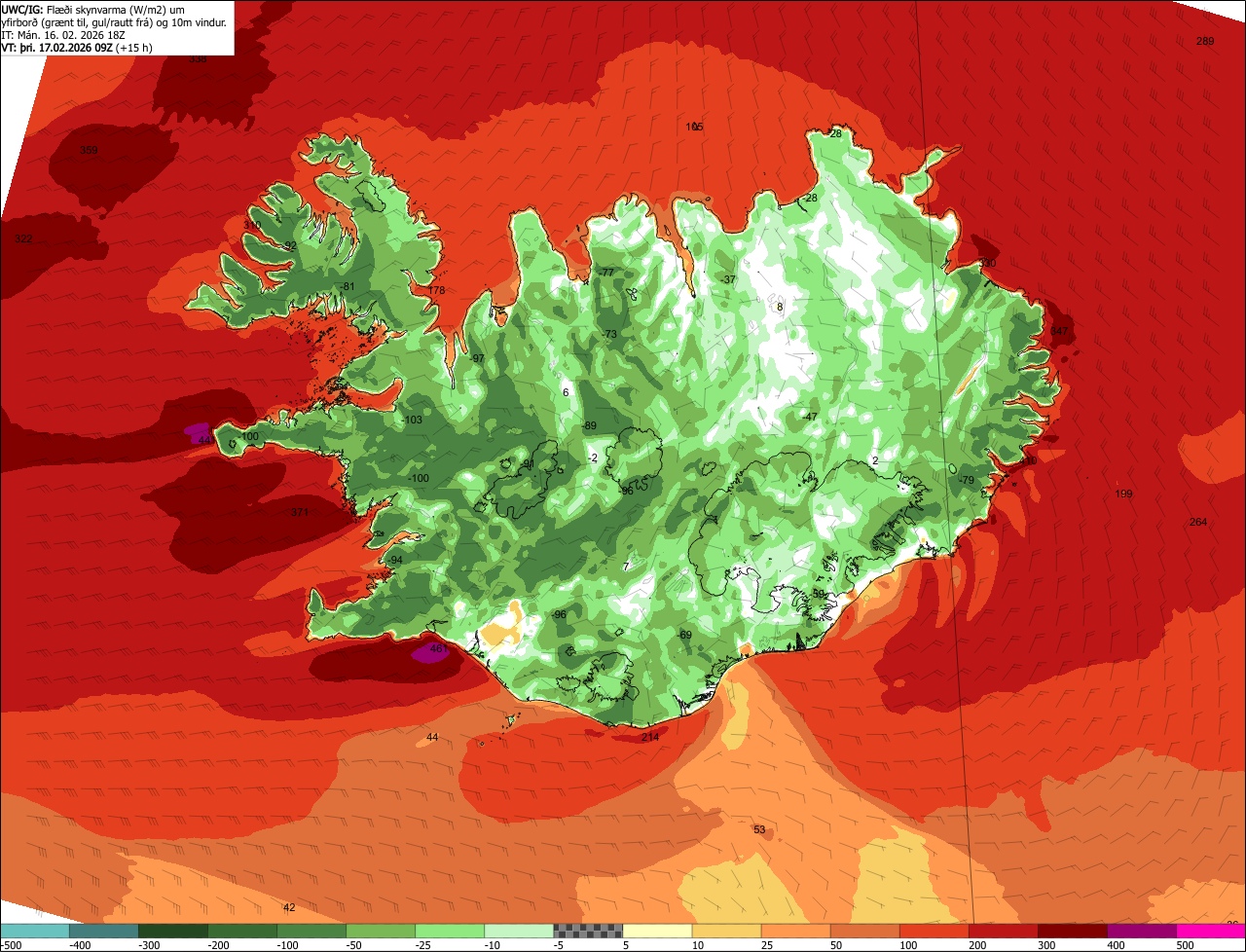The height and width of the screenshot is (952, 1246).
Task: Pick the red legend swatch between 200 and 300
Action: coord(1002,931)
